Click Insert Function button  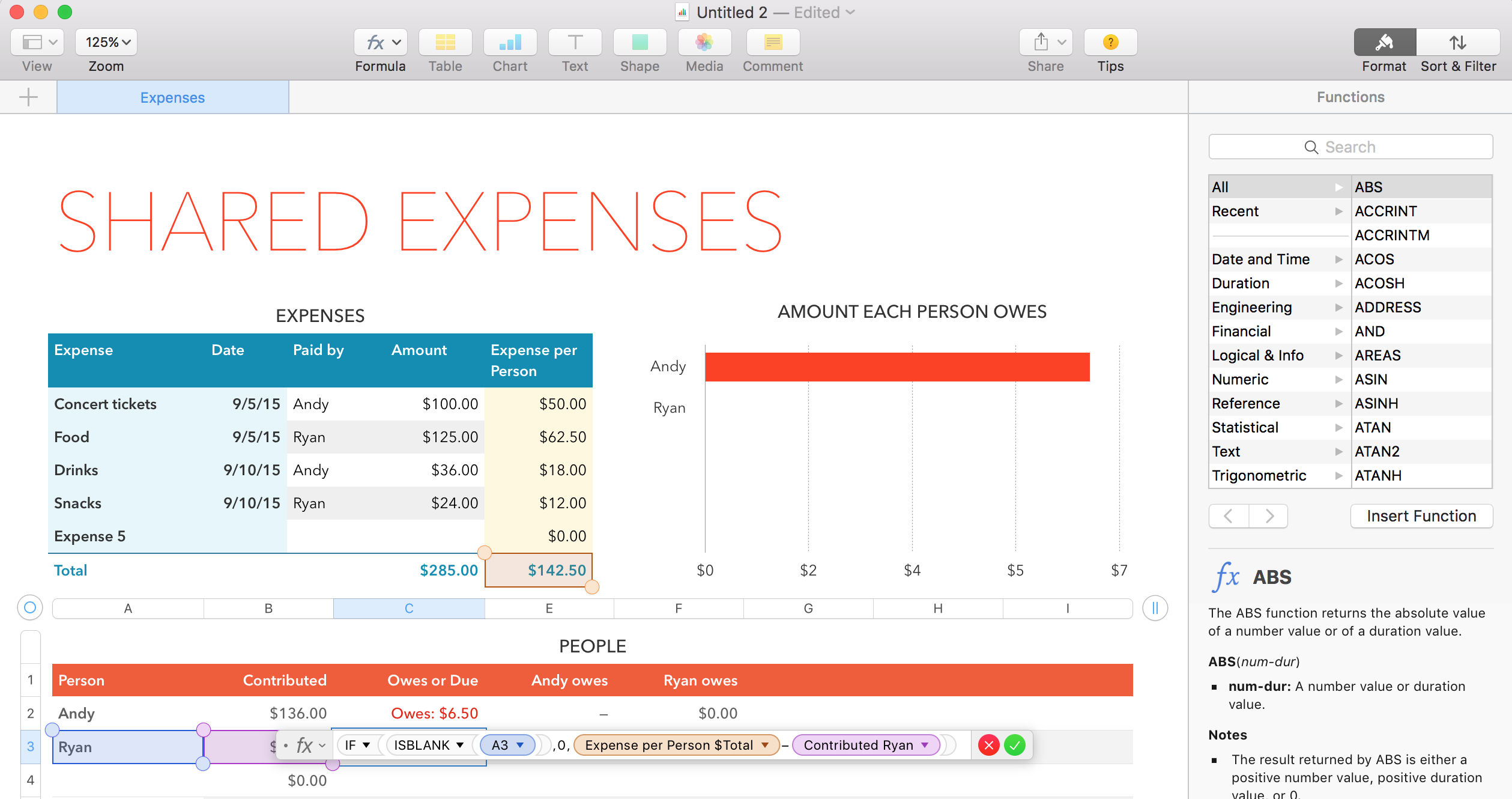pos(1420,516)
